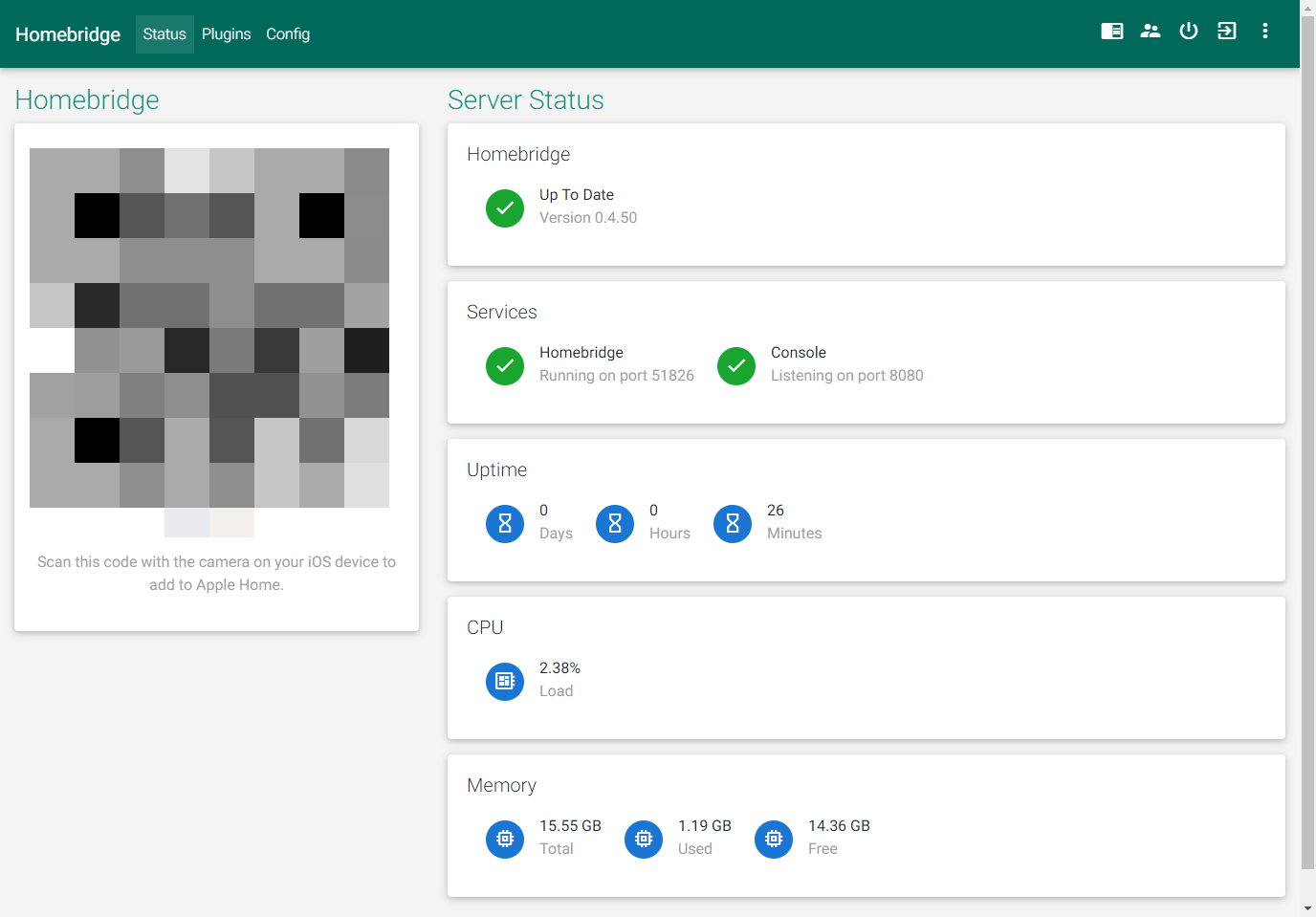Switch to the Plugins tab

(x=227, y=34)
